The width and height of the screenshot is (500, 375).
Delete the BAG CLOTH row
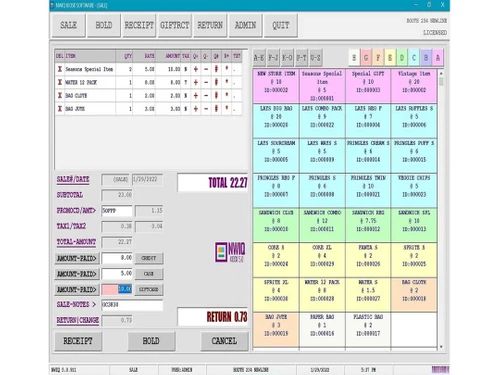point(60,96)
